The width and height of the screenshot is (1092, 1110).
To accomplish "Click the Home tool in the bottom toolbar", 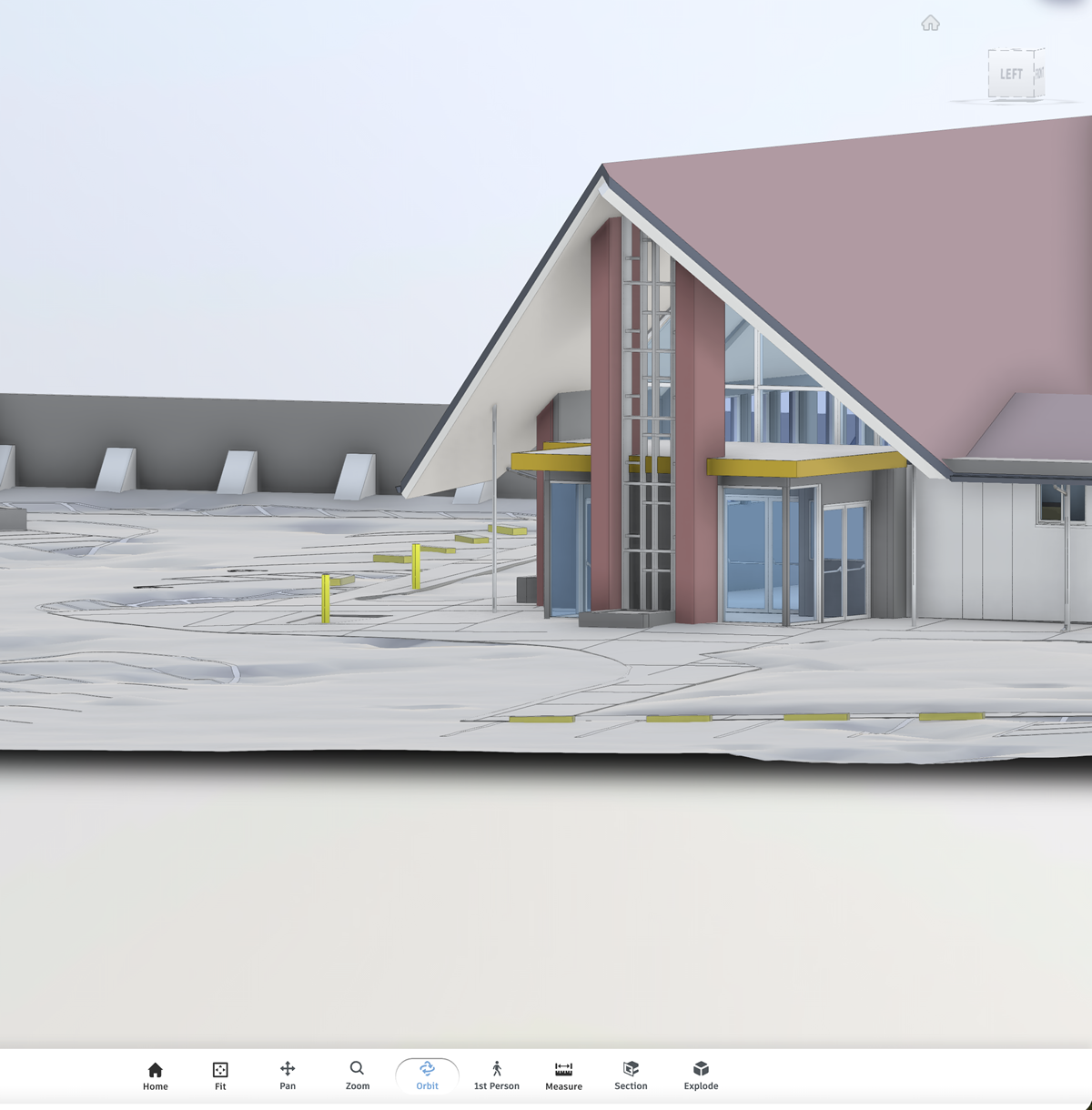I will (x=155, y=1075).
